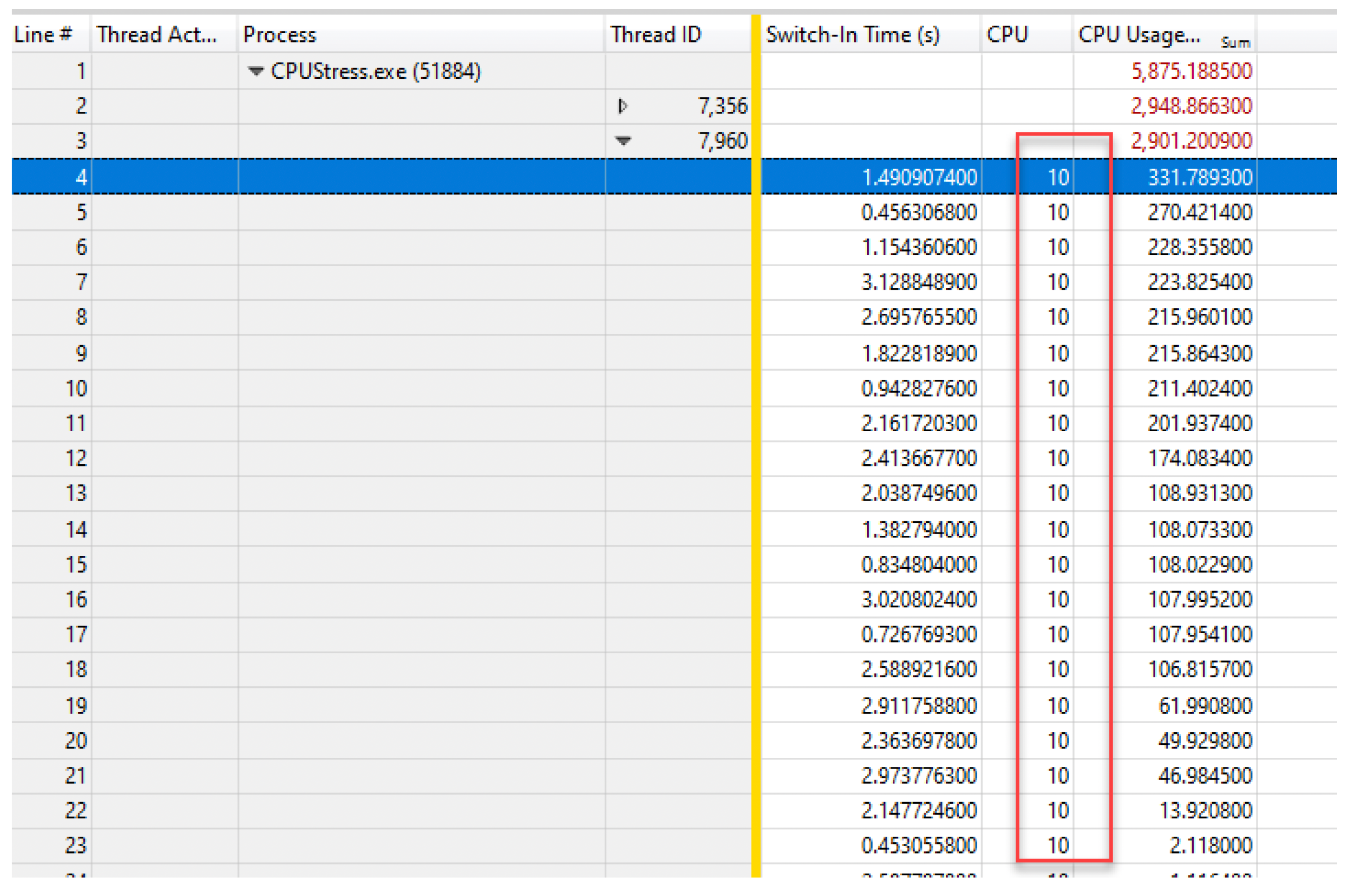Image resolution: width=1347 pixels, height=896 pixels.
Task: Click the CPU Usage Sum column header
Action: coord(1165,34)
